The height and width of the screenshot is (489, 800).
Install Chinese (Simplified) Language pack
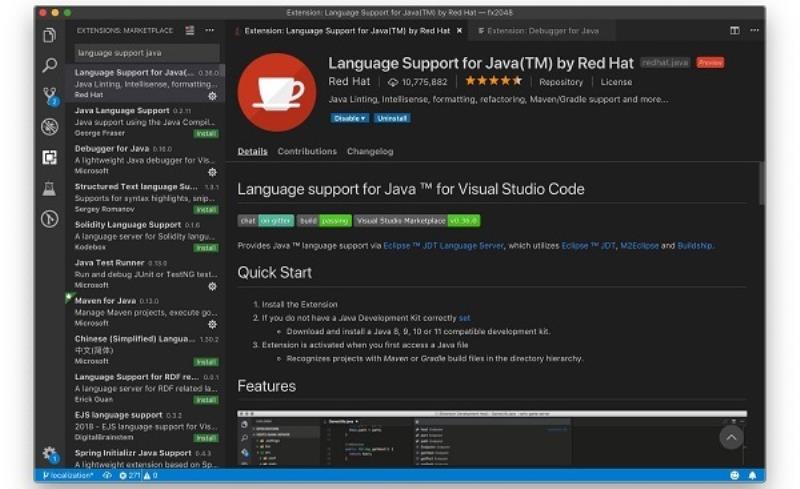(206, 362)
